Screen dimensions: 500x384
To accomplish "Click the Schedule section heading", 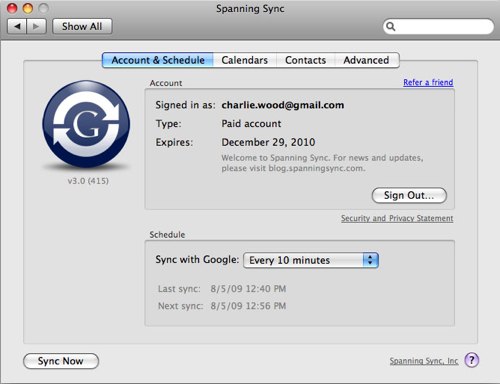I will [167, 235].
